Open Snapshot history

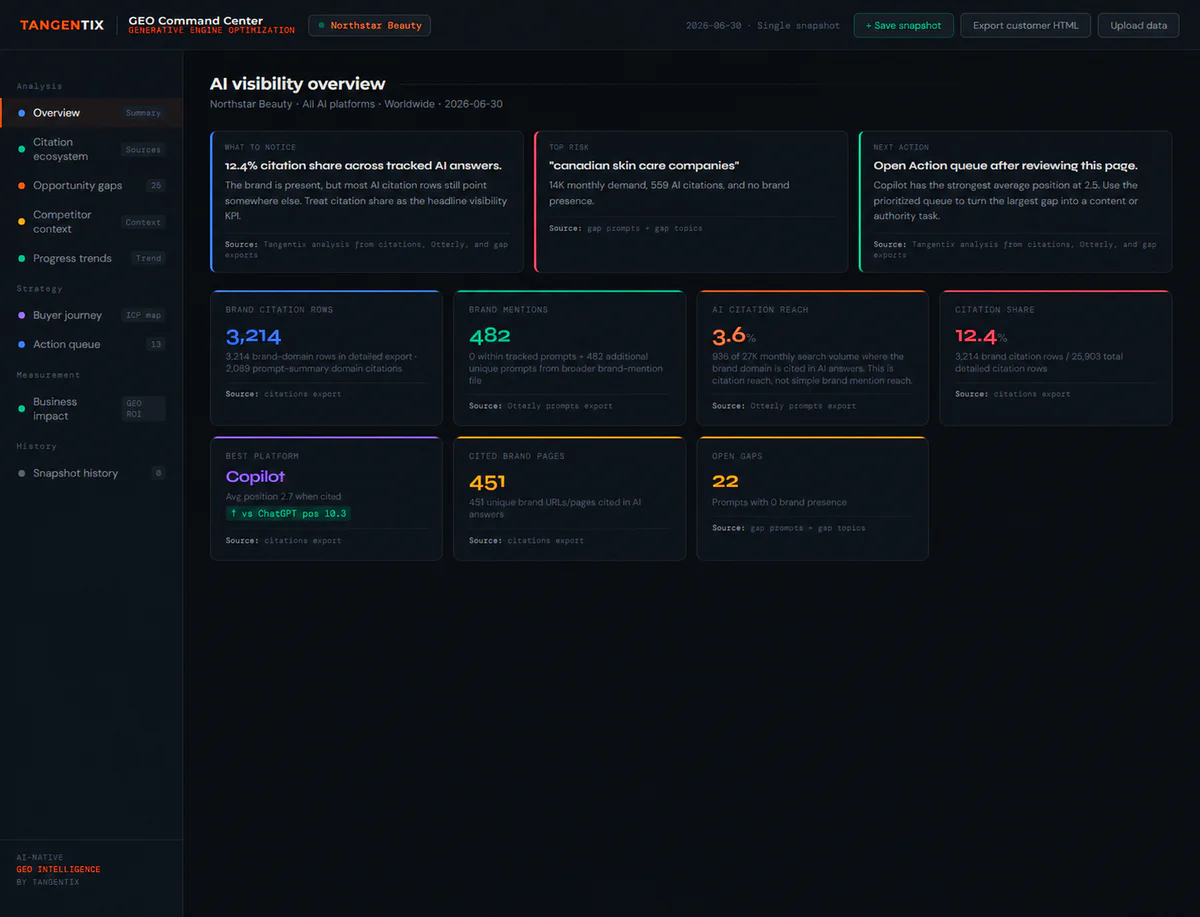(x=91, y=473)
